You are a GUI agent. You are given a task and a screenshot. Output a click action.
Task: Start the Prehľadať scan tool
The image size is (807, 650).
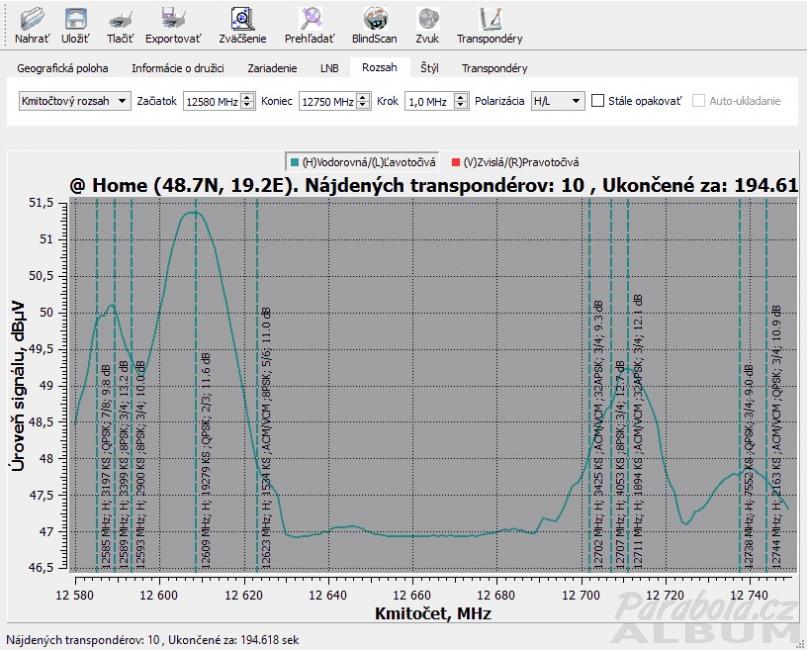coord(310,25)
